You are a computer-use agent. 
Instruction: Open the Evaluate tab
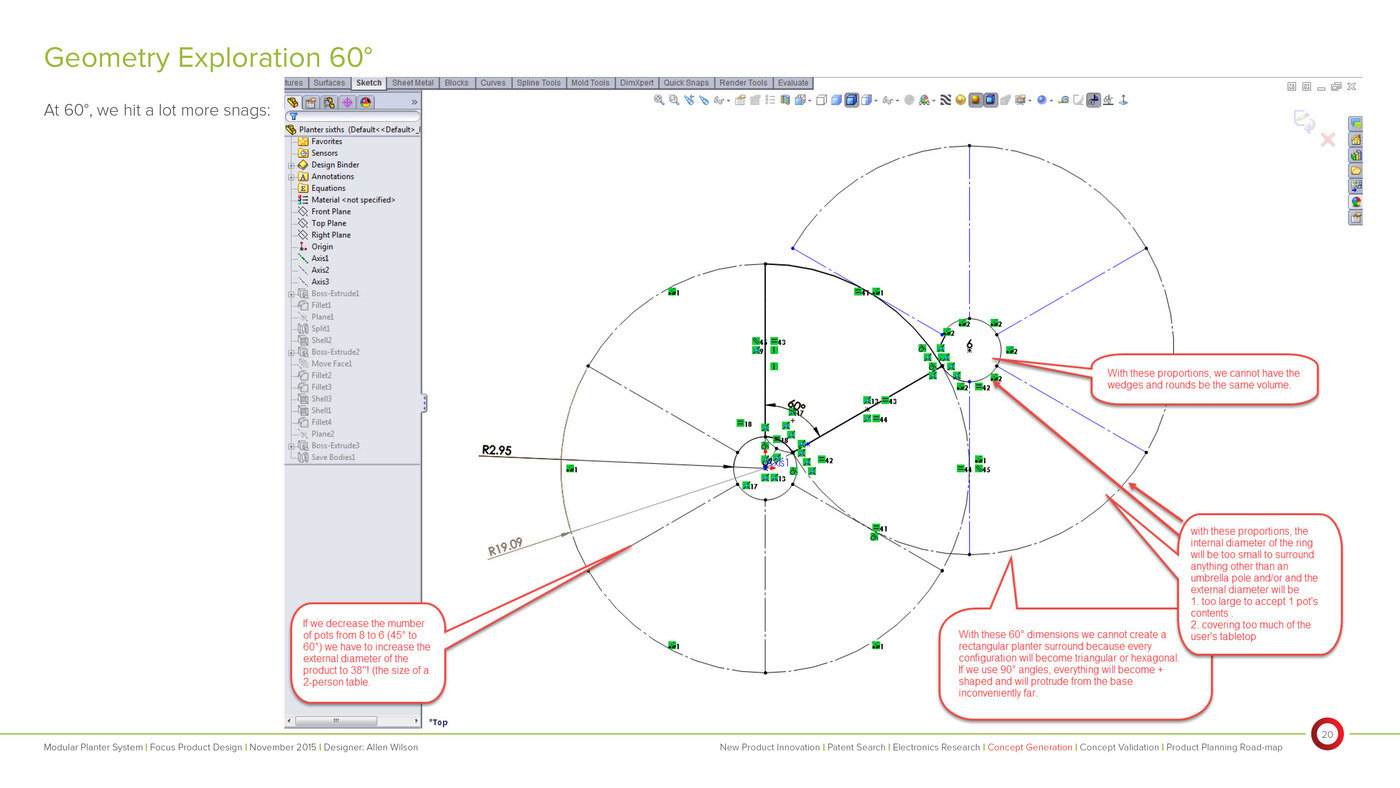(x=793, y=83)
